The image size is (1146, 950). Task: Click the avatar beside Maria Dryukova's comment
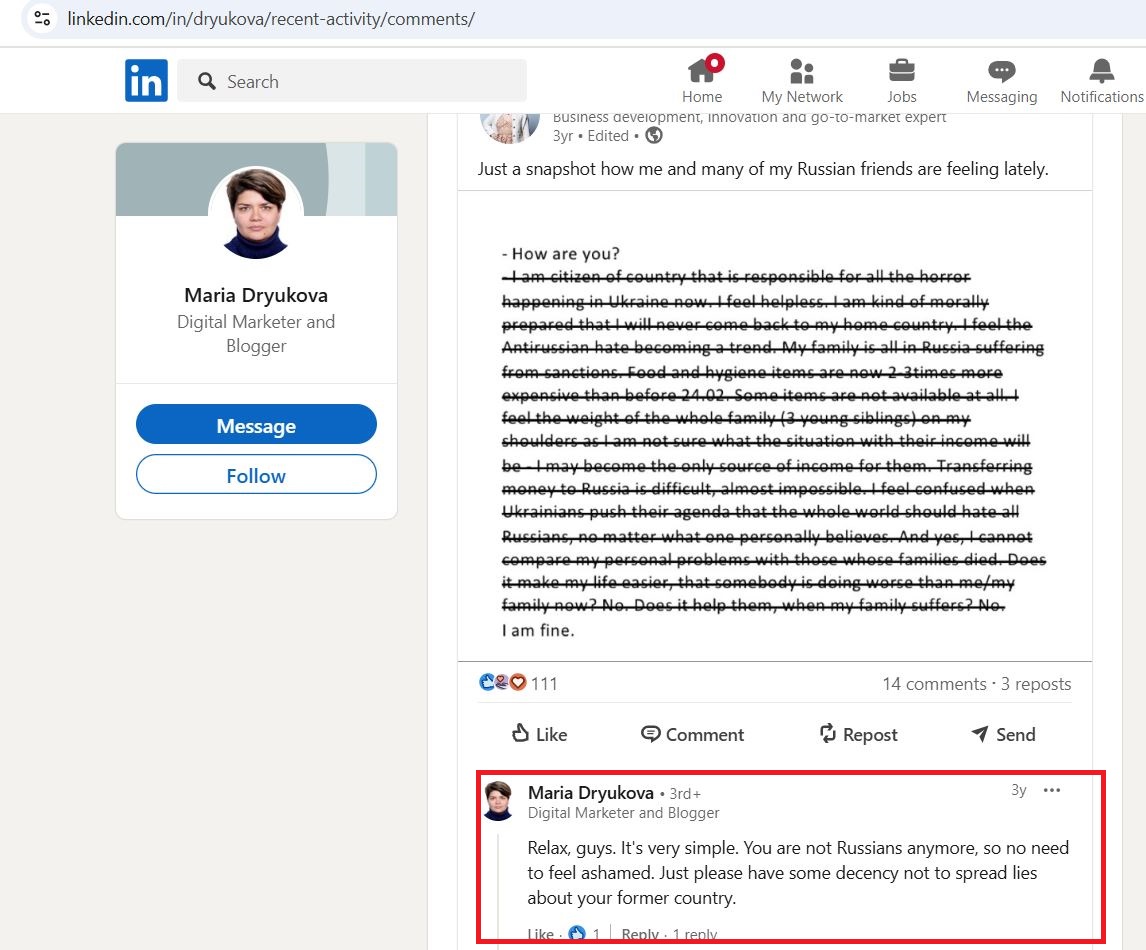coord(498,801)
